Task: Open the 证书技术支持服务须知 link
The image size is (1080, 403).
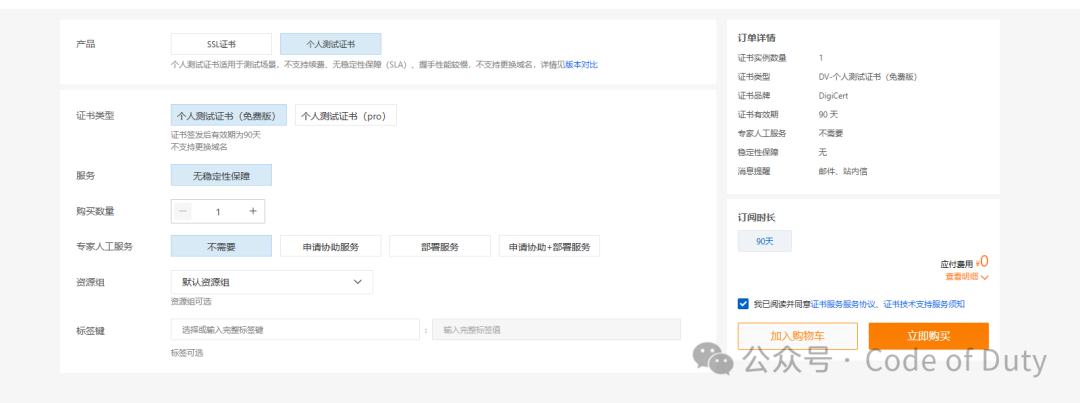Action: tap(924, 303)
